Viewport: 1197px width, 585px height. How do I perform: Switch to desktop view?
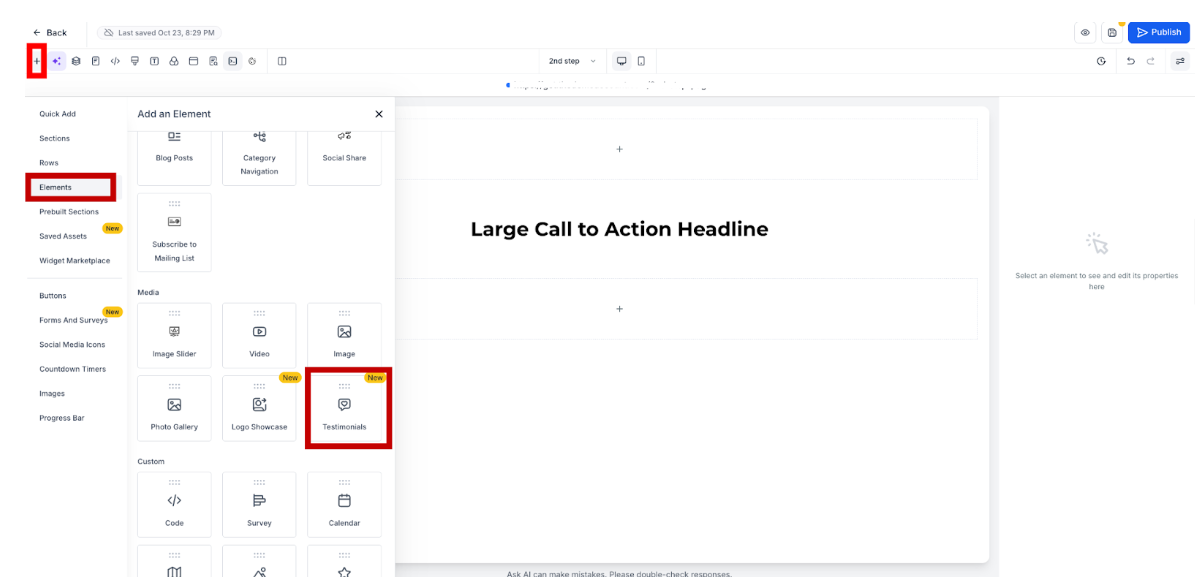(621, 61)
